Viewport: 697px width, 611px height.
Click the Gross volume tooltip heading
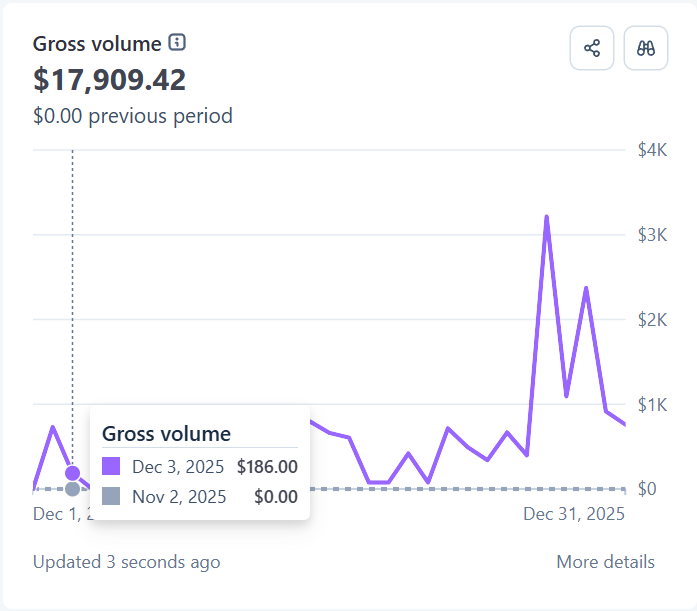click(166, 434)
